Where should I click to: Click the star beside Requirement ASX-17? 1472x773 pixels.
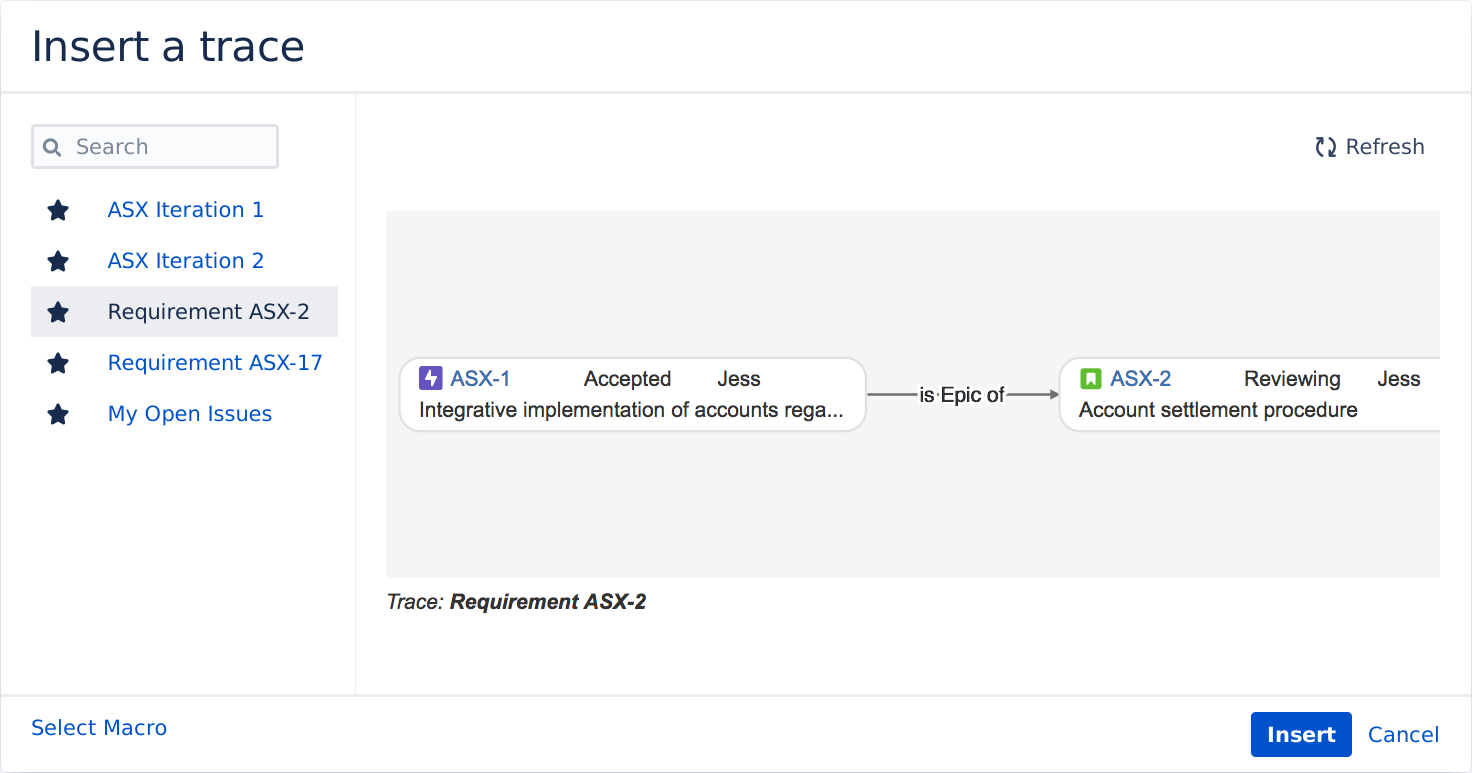click(58, 363)
